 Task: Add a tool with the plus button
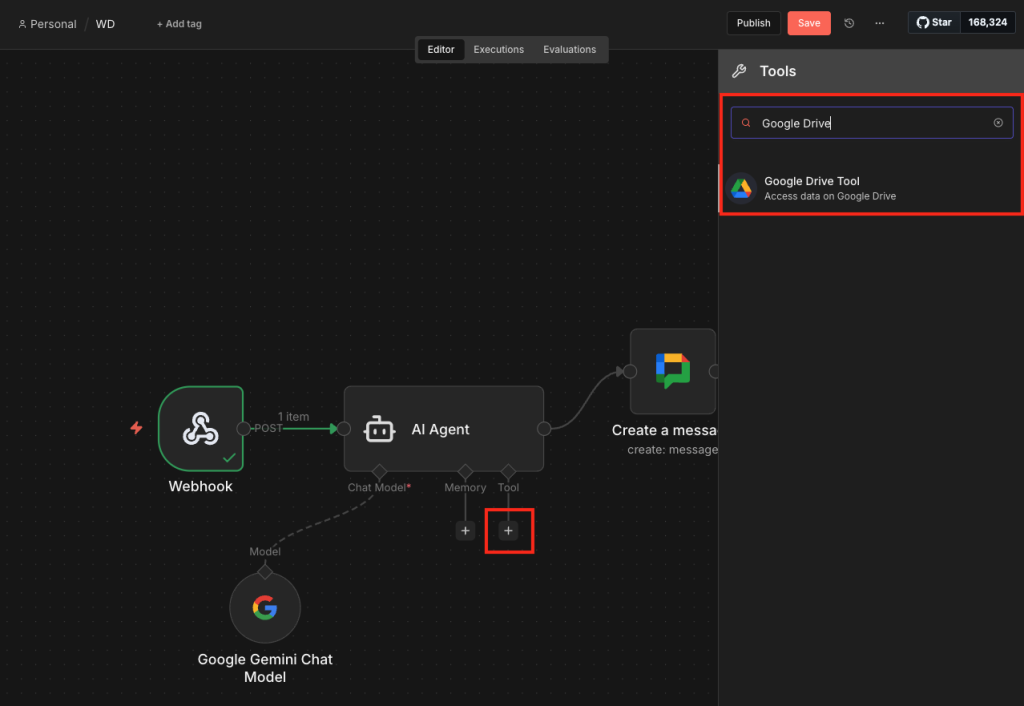click(508, 531)
